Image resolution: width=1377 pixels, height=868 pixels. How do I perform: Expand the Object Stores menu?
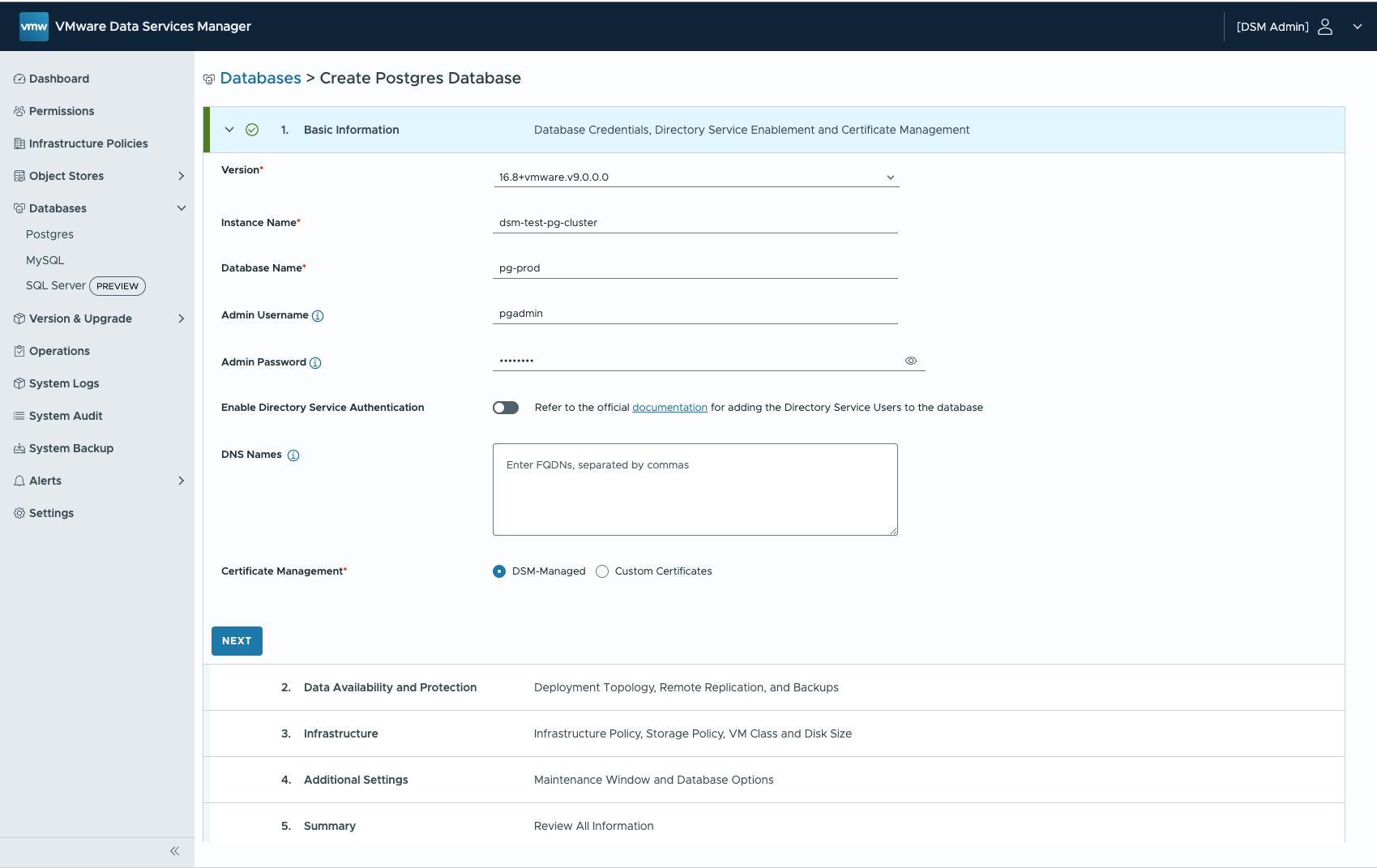tap(181, 176)
